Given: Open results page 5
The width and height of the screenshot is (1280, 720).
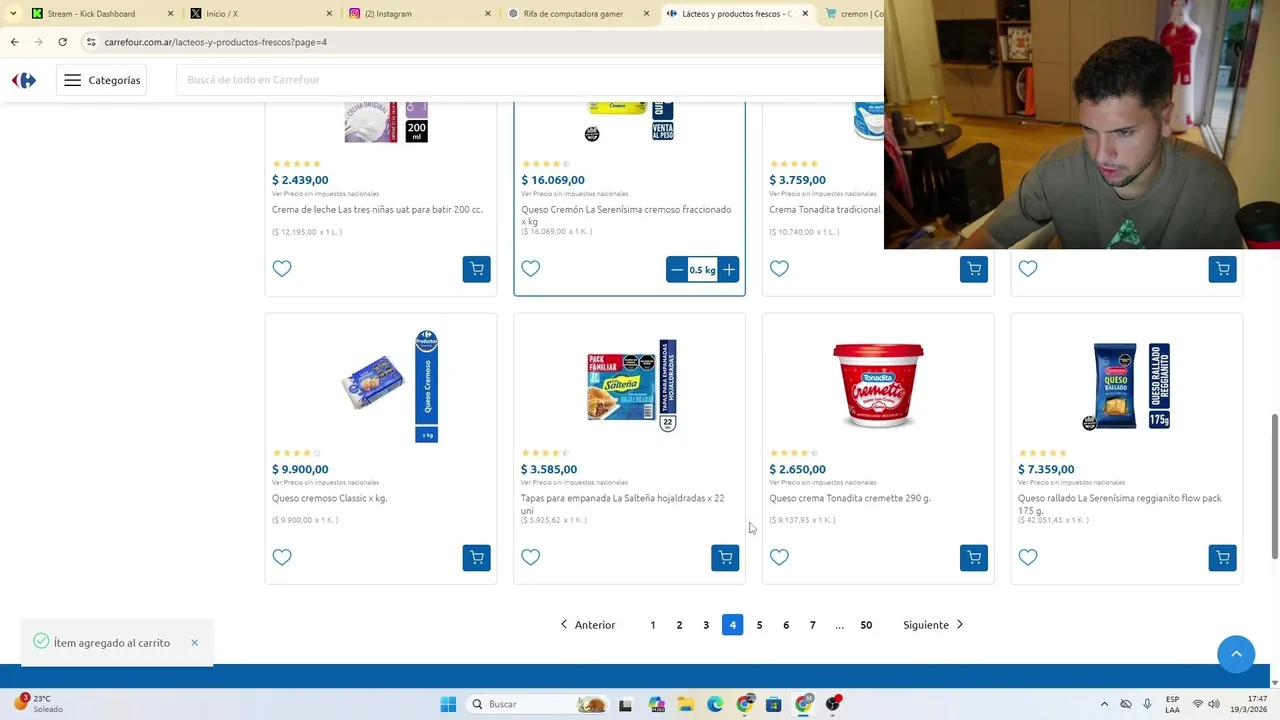Looking at the screenshot, I should [759, 625].
